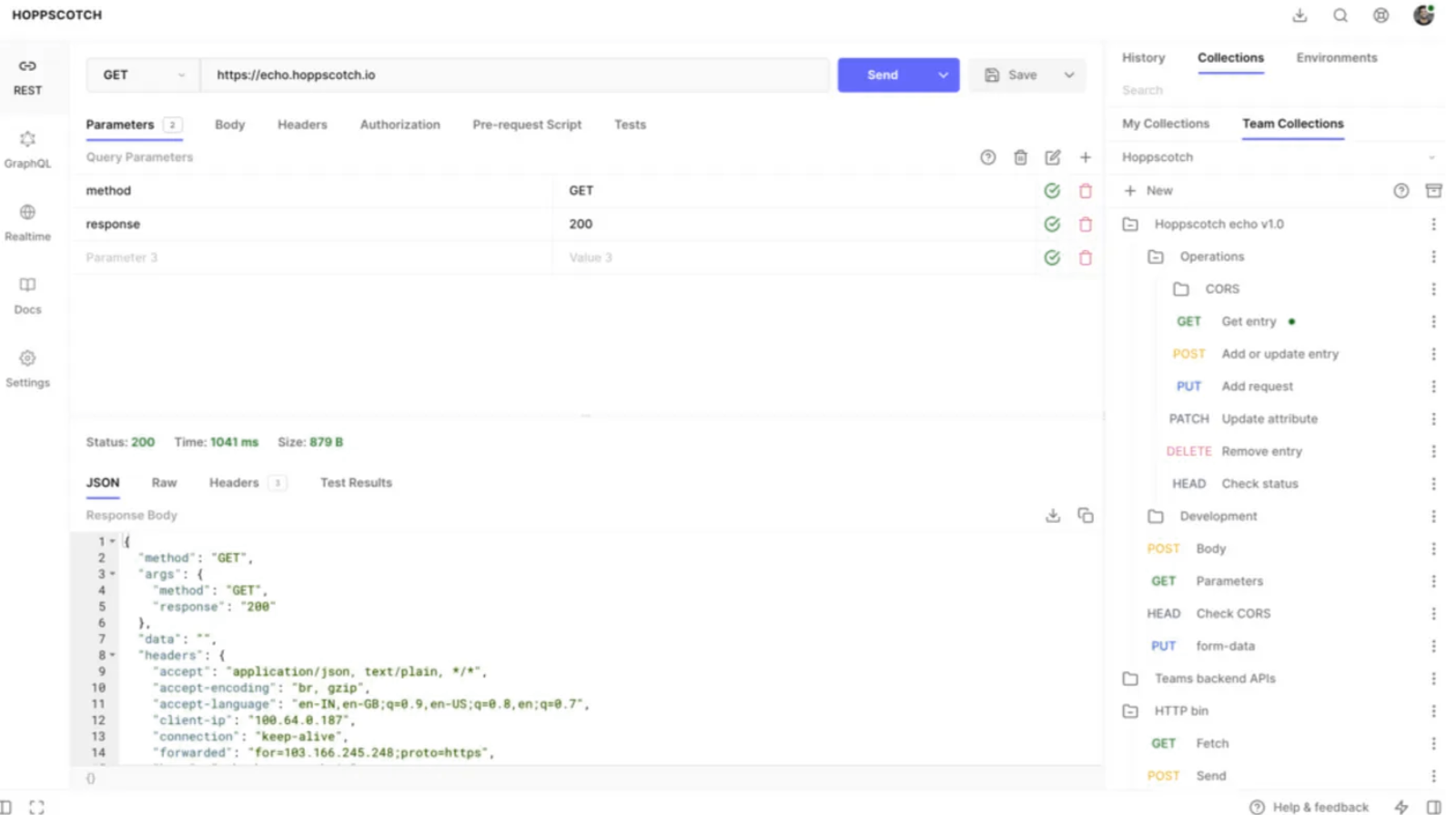Viewport: 1456px width, 815px height.
Task: Delete the response parameter row
Action: 1086,224
